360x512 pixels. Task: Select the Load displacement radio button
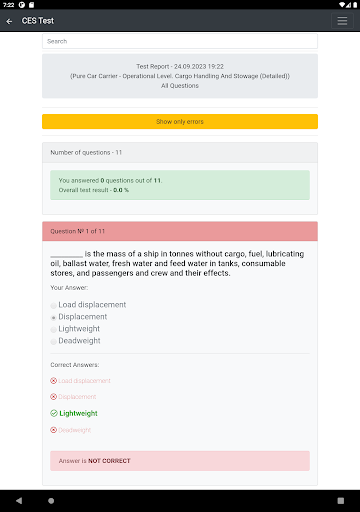pyautogui.click(x=53, y=305)
